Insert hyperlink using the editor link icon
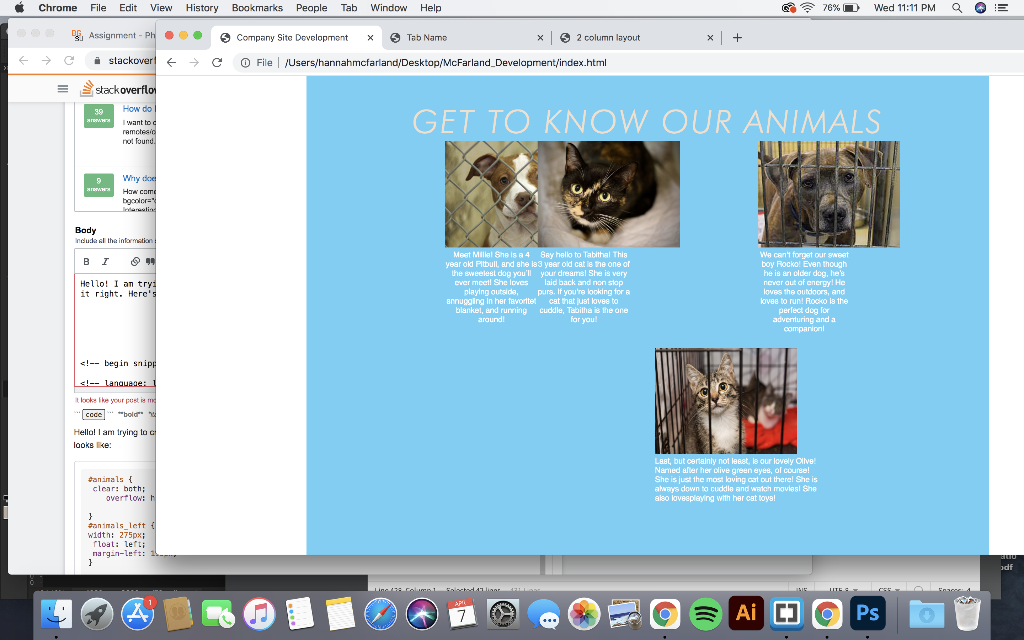 coord(135,261)
